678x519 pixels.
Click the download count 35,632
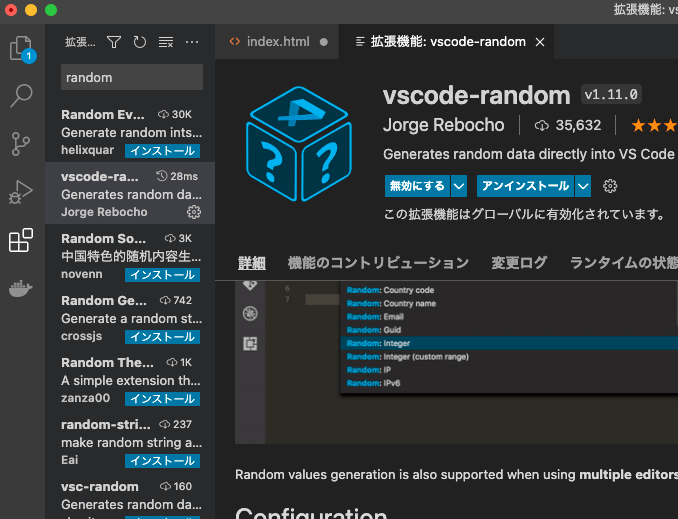pyautogui.click(x=568, y=125)
